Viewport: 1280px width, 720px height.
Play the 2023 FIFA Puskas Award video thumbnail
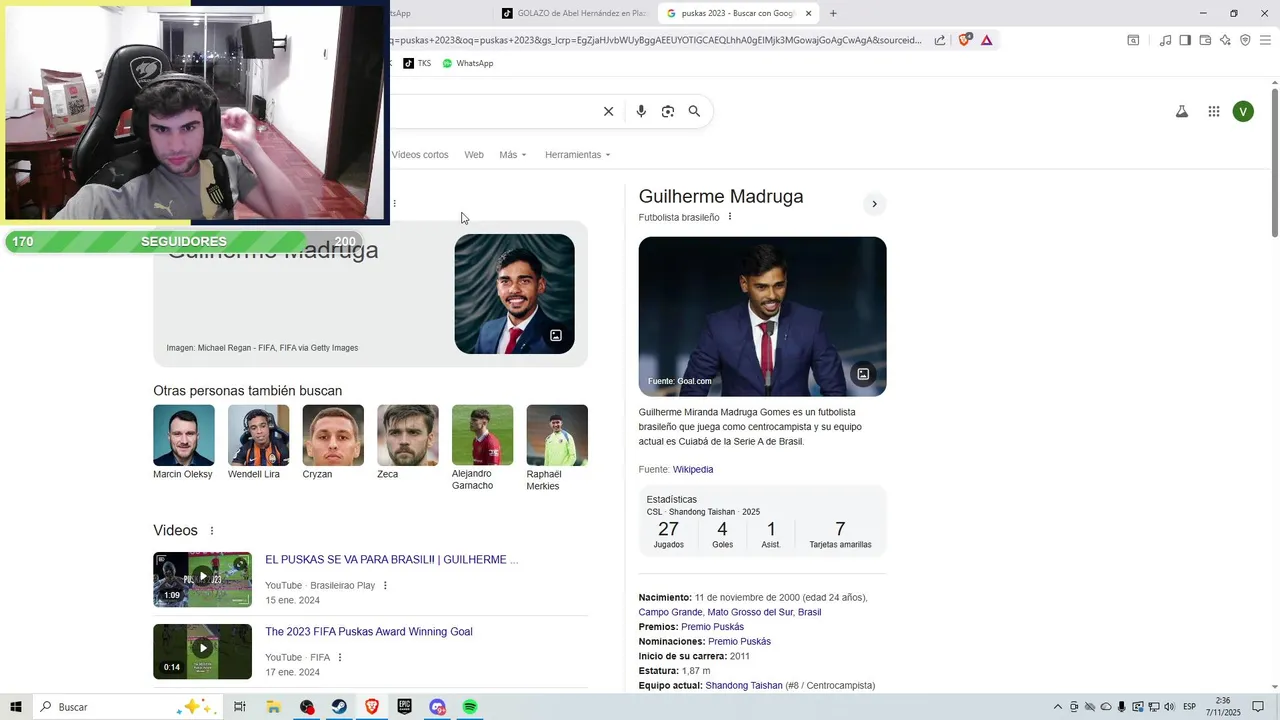(x=202, y=651)
